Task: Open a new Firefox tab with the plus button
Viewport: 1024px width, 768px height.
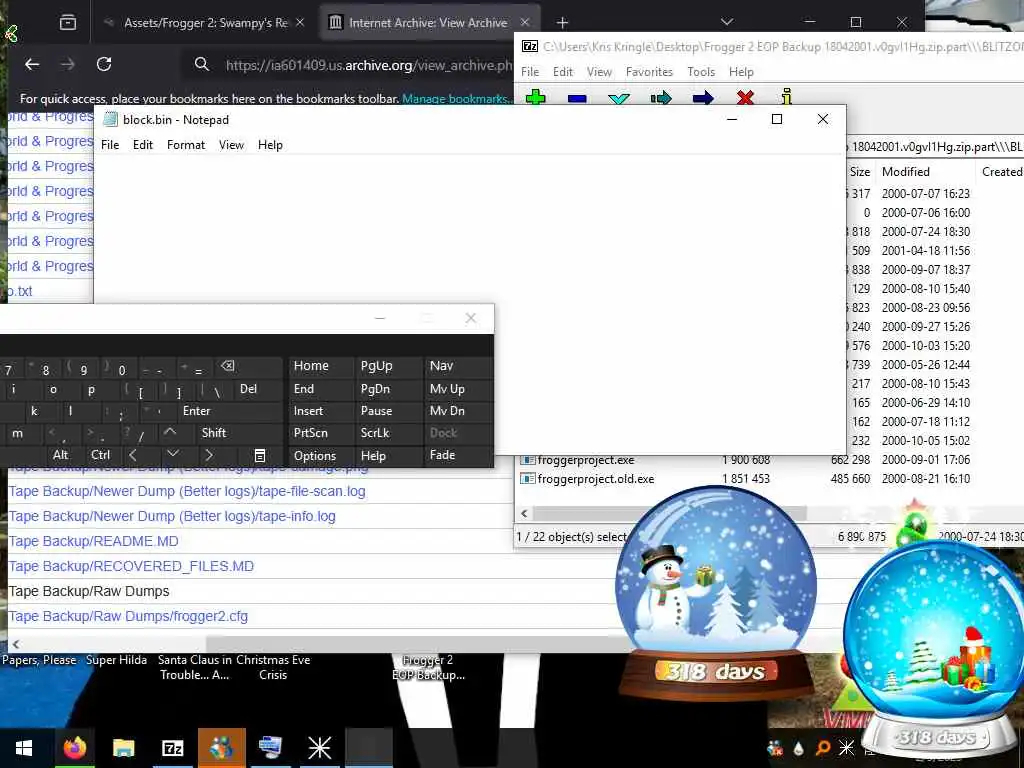Action: [x=562, y=23]
